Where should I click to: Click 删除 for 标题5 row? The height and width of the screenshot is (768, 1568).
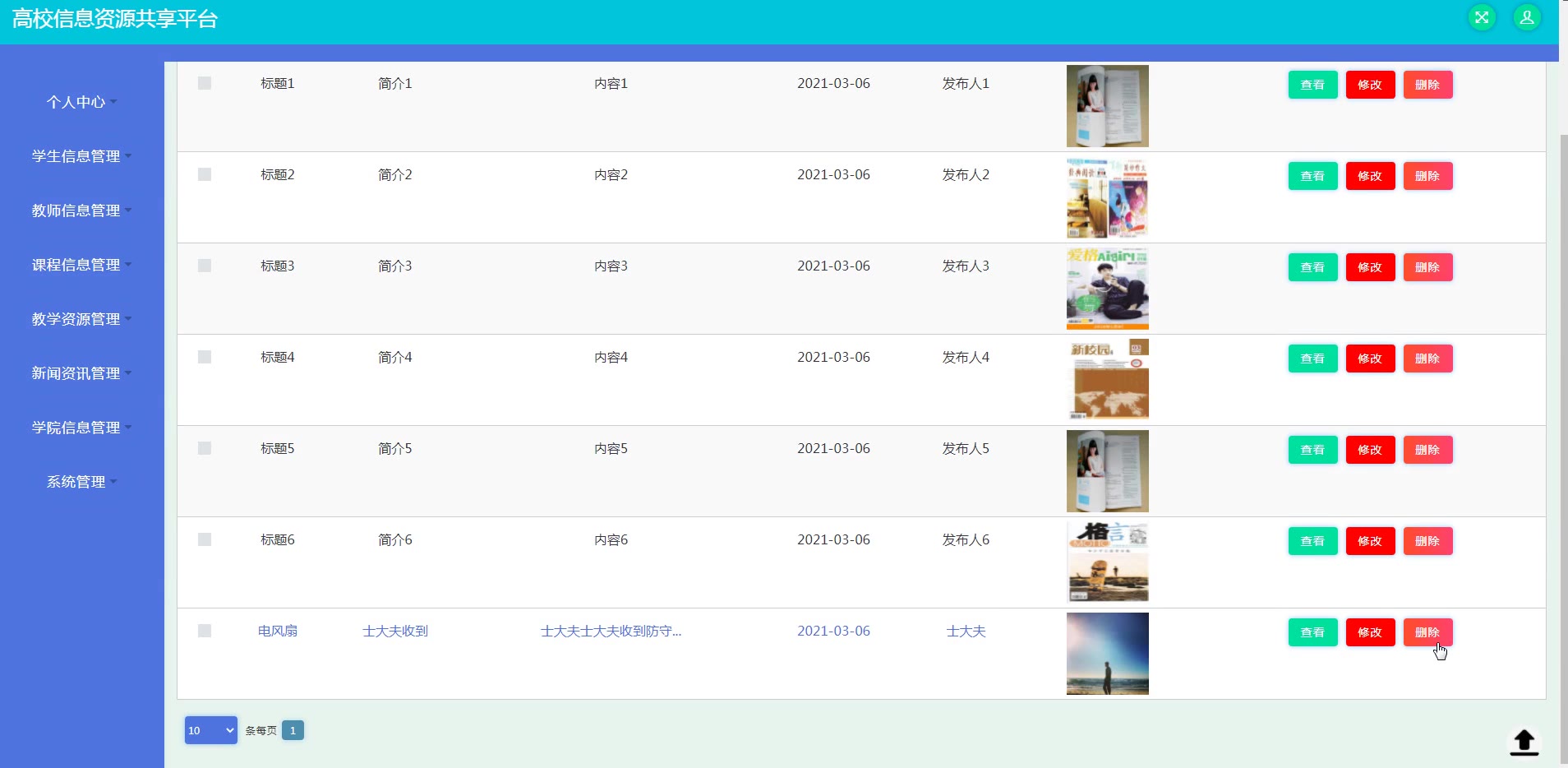click(x=1427, y=450)
